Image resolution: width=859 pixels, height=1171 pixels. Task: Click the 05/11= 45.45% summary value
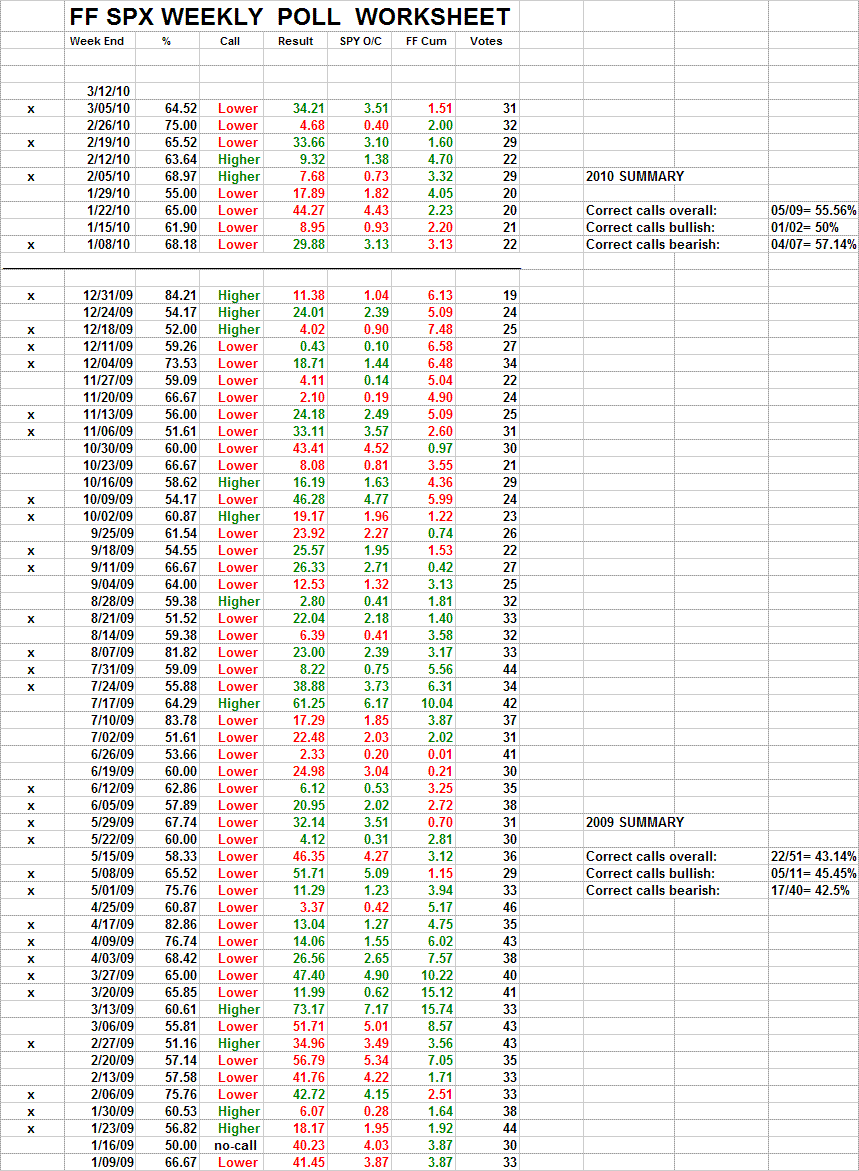click(x=814, y=873)
